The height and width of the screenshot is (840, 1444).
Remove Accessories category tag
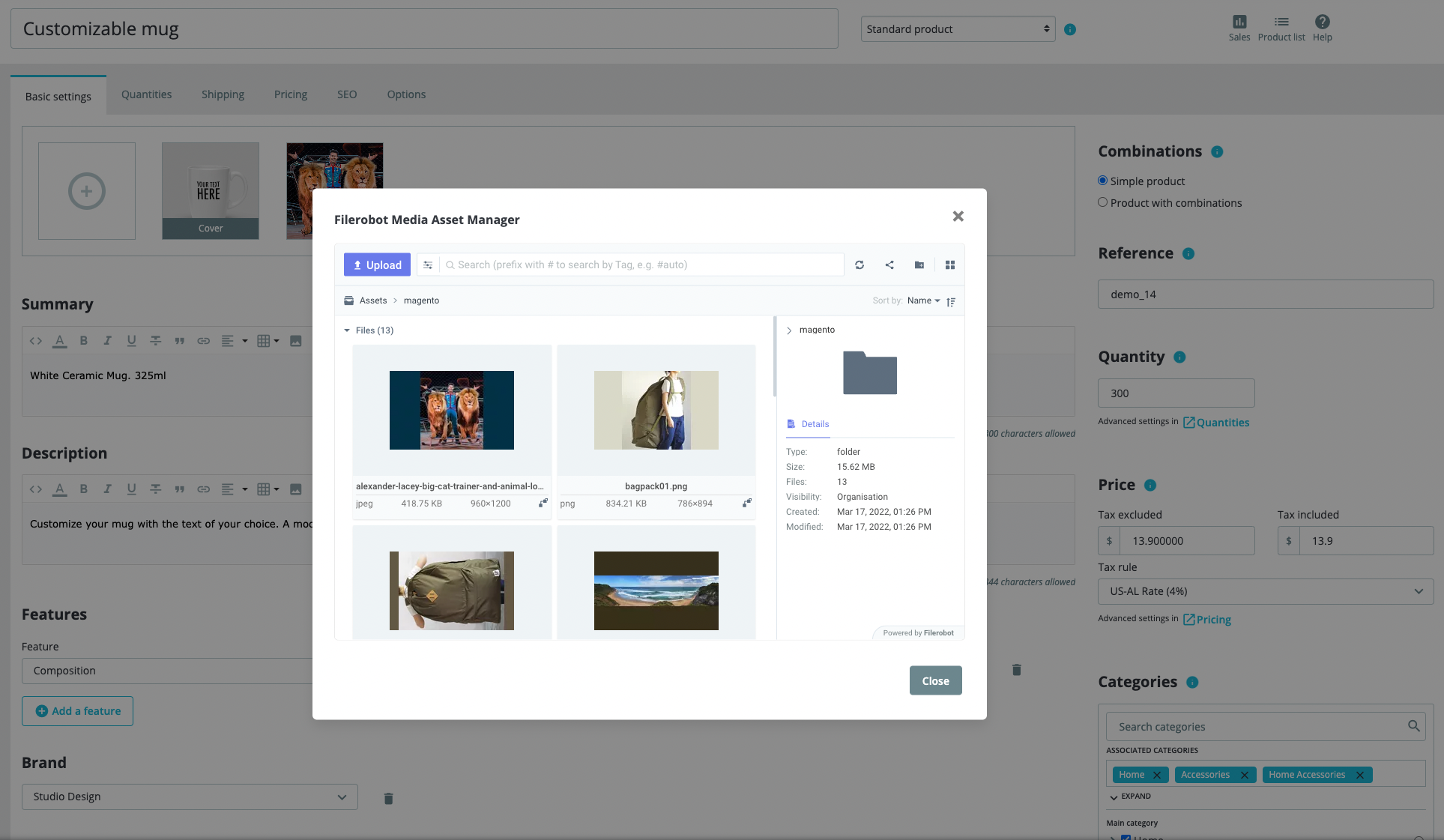click(1245, 775)
